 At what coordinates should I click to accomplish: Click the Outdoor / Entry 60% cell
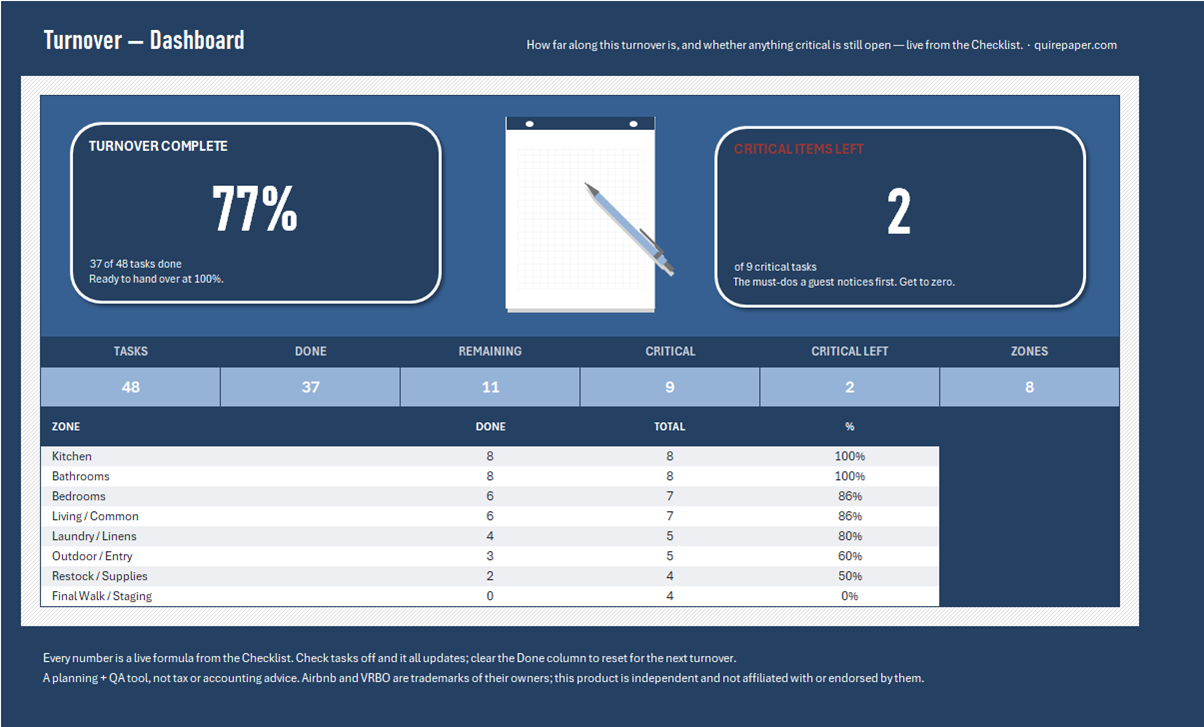coord(850,556)
